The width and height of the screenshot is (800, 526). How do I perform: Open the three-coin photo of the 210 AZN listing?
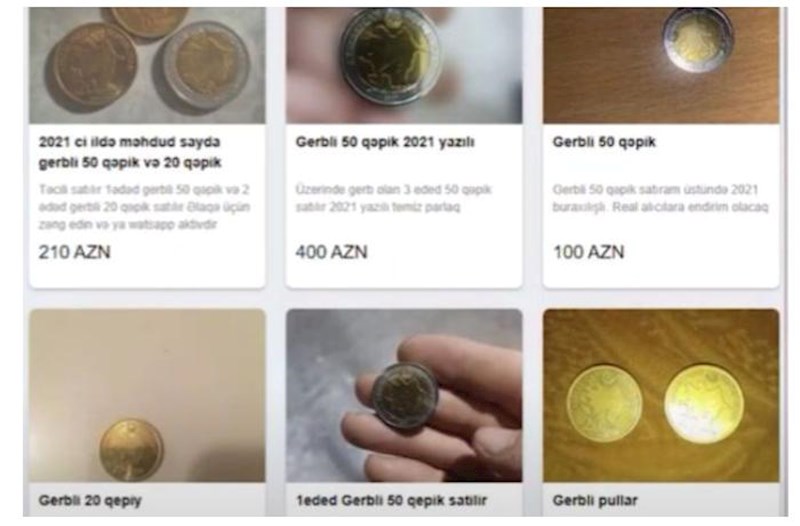pos(147,65)
